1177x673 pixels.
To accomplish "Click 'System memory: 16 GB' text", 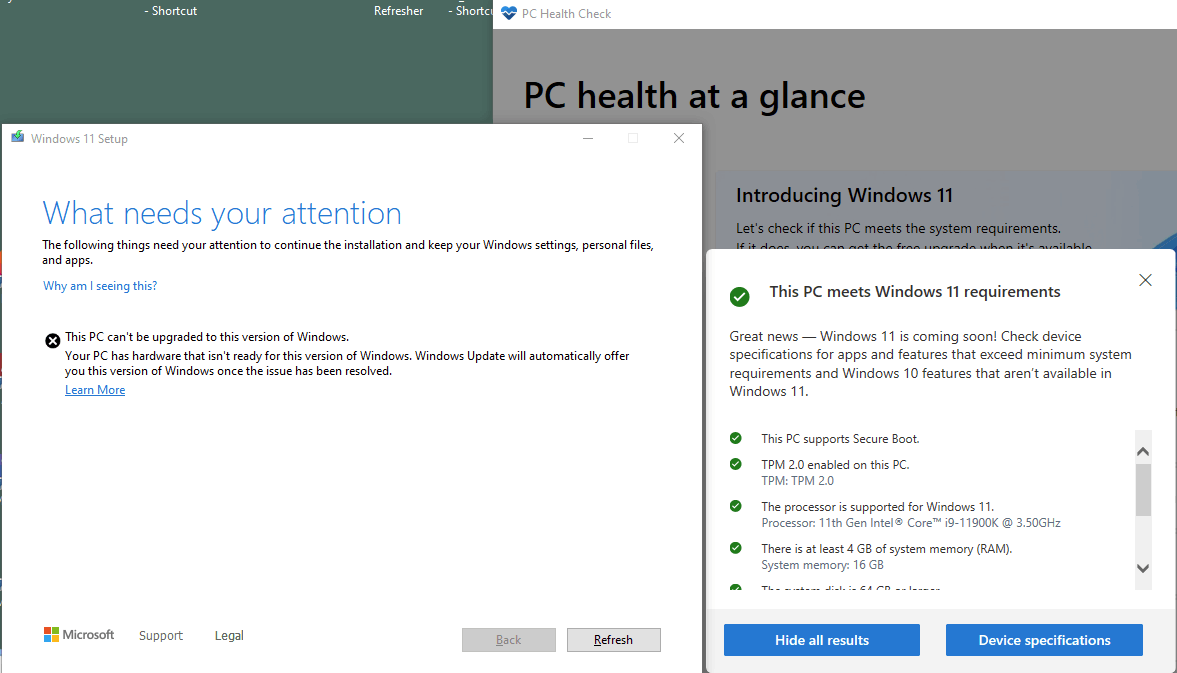I will pos(822,565).
